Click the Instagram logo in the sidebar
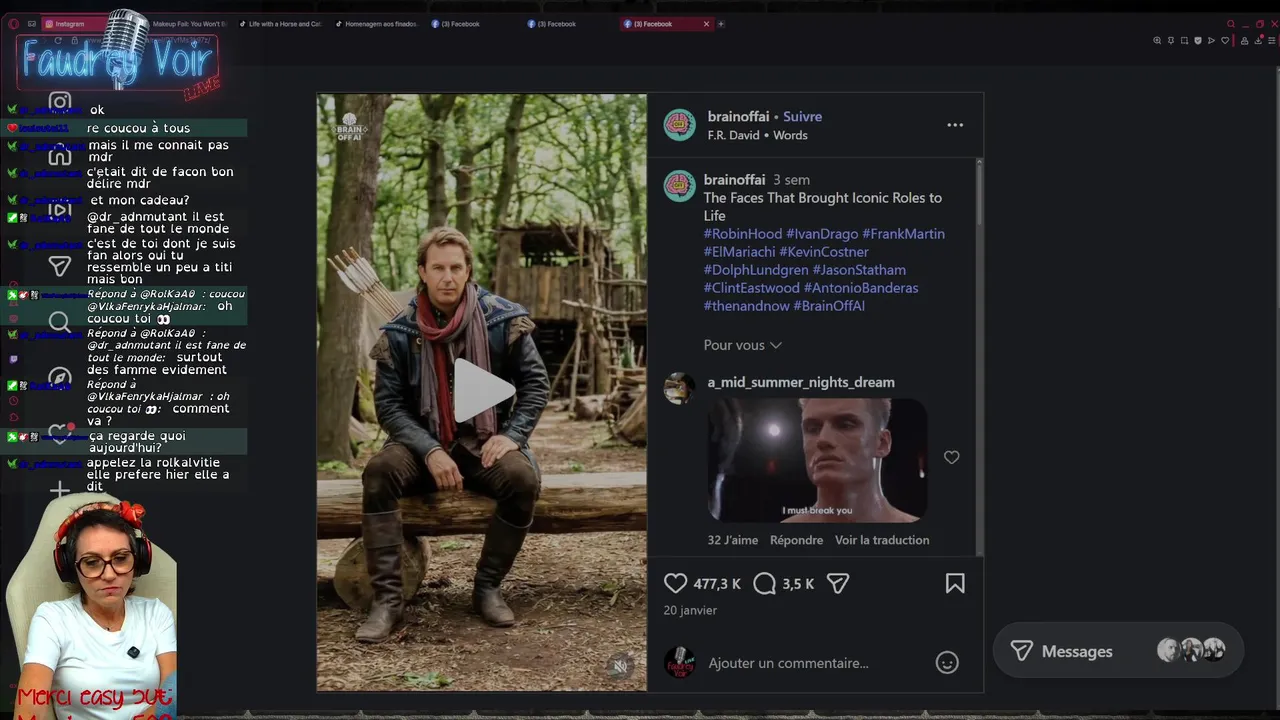 (x=60, y=102)
